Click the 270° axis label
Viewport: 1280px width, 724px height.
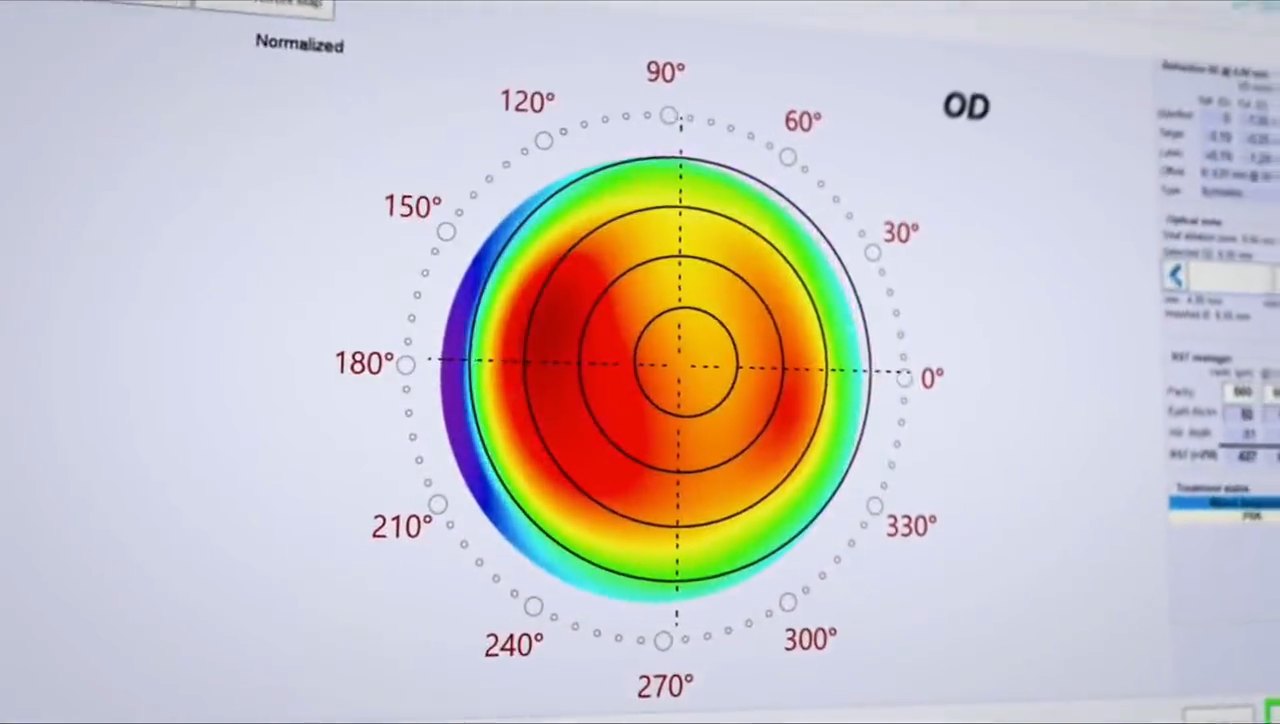tap(665, 686)
